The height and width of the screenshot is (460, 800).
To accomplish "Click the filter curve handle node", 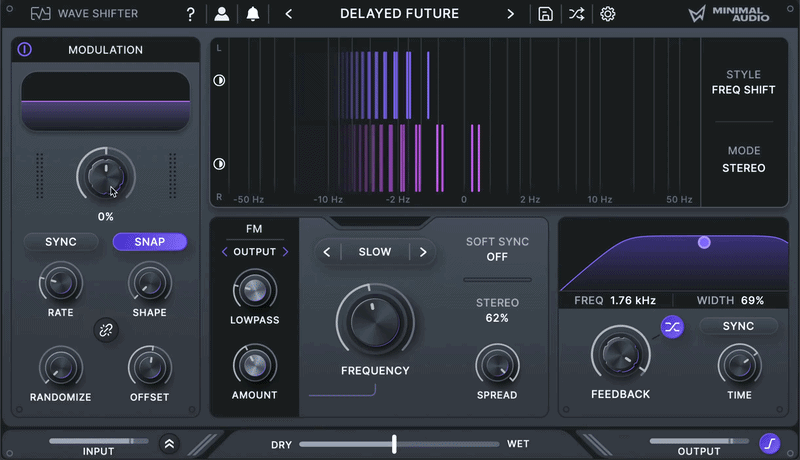I will (704, 242).
